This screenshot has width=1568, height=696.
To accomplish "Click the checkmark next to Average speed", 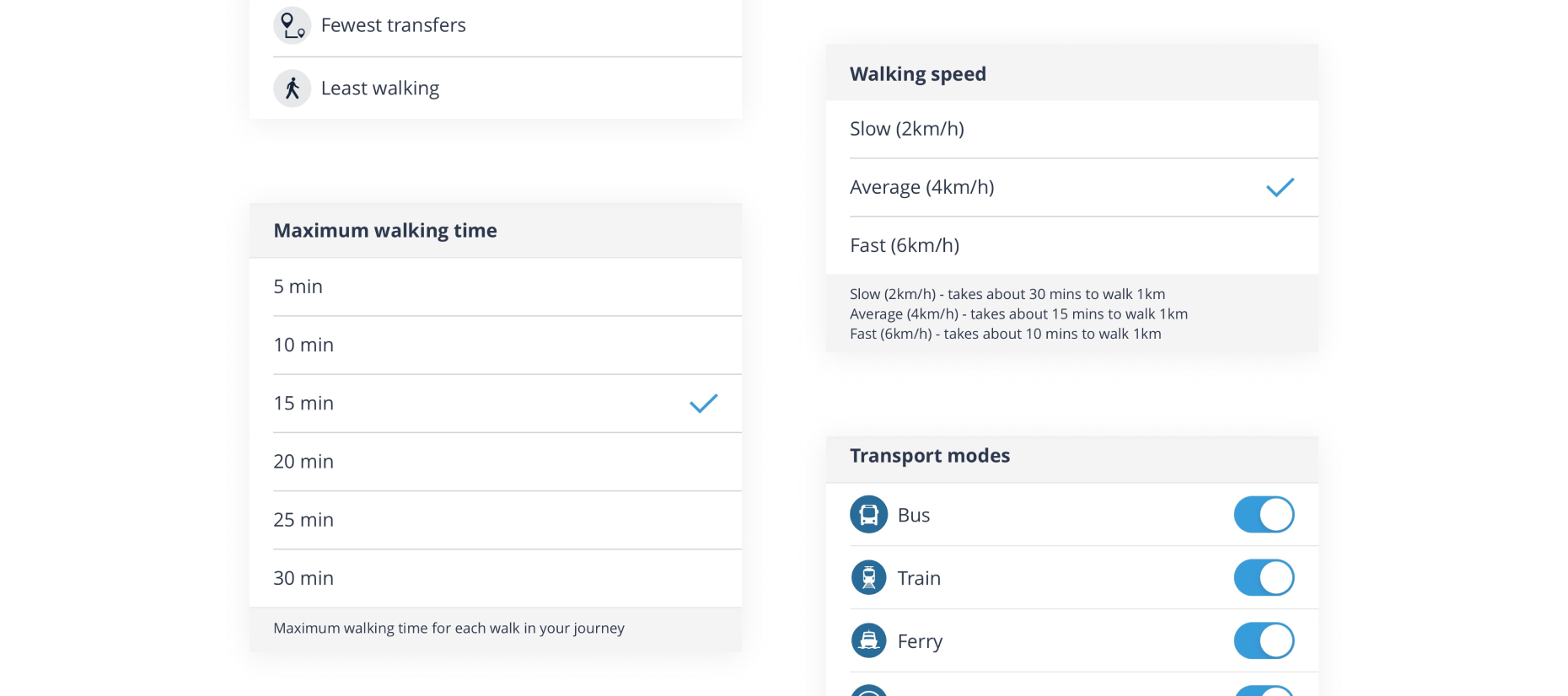I will pyautogui.click(x=1281, y=187).
